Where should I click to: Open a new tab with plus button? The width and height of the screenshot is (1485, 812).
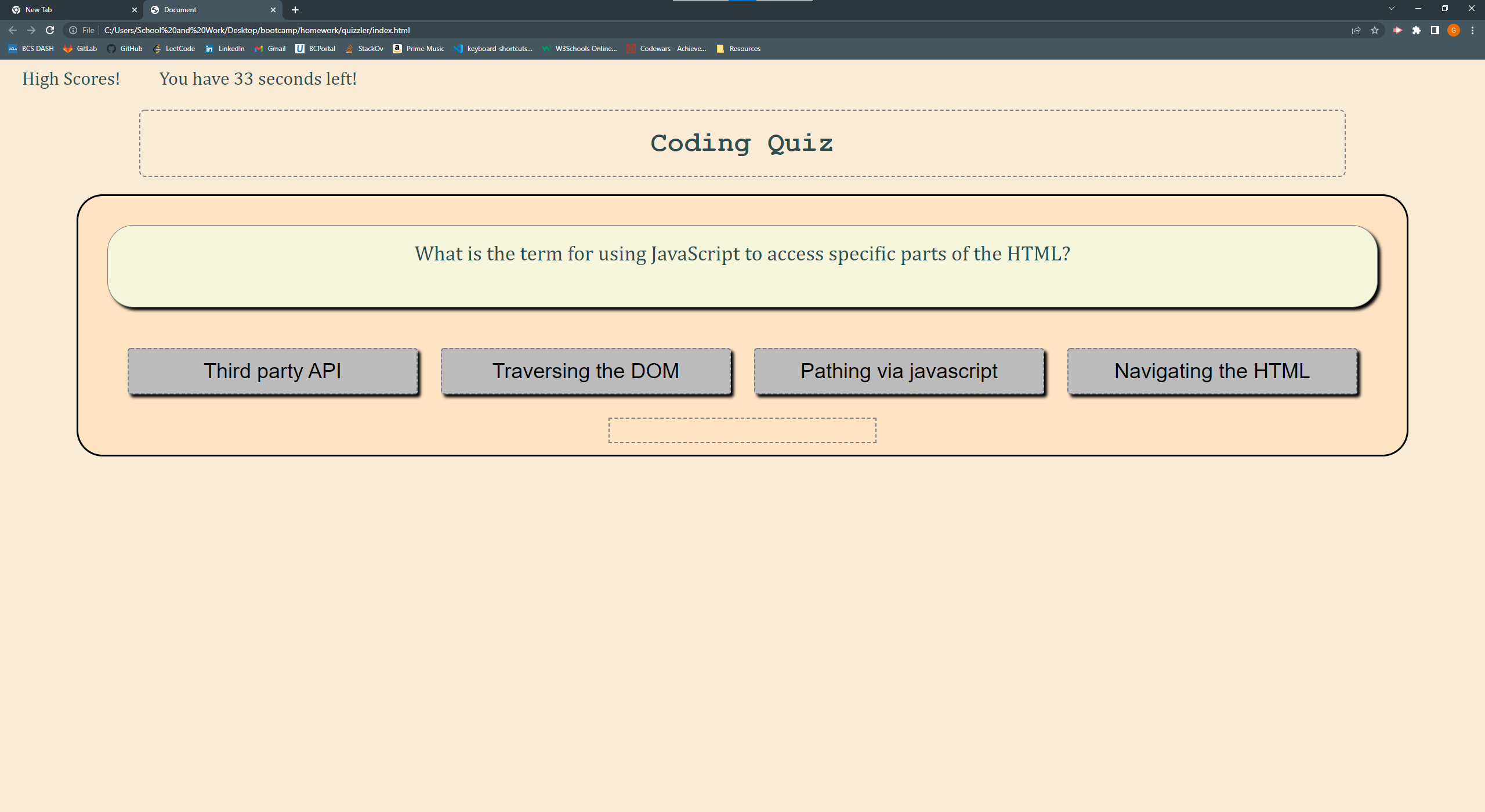(295, 10)
